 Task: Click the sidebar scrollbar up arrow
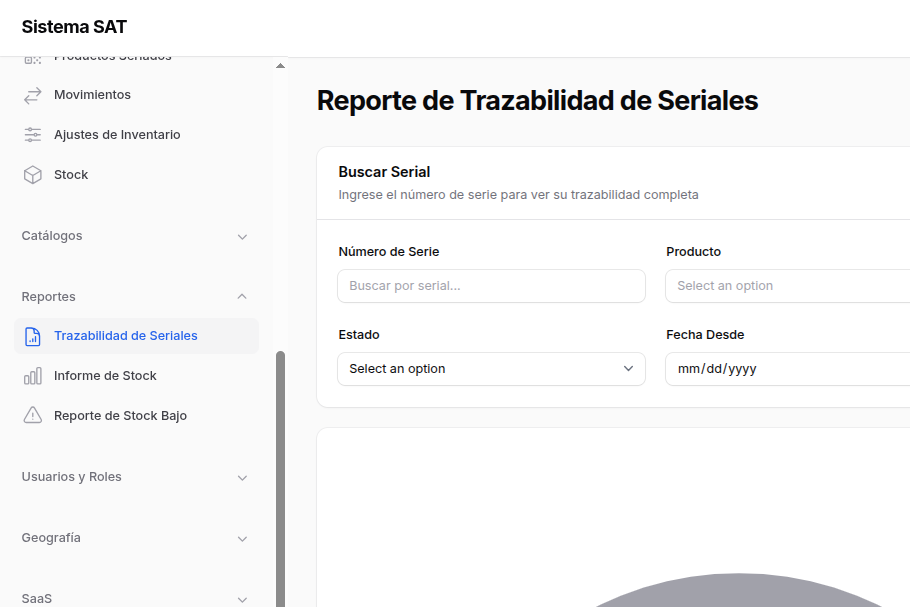click(x=280, y=66)
